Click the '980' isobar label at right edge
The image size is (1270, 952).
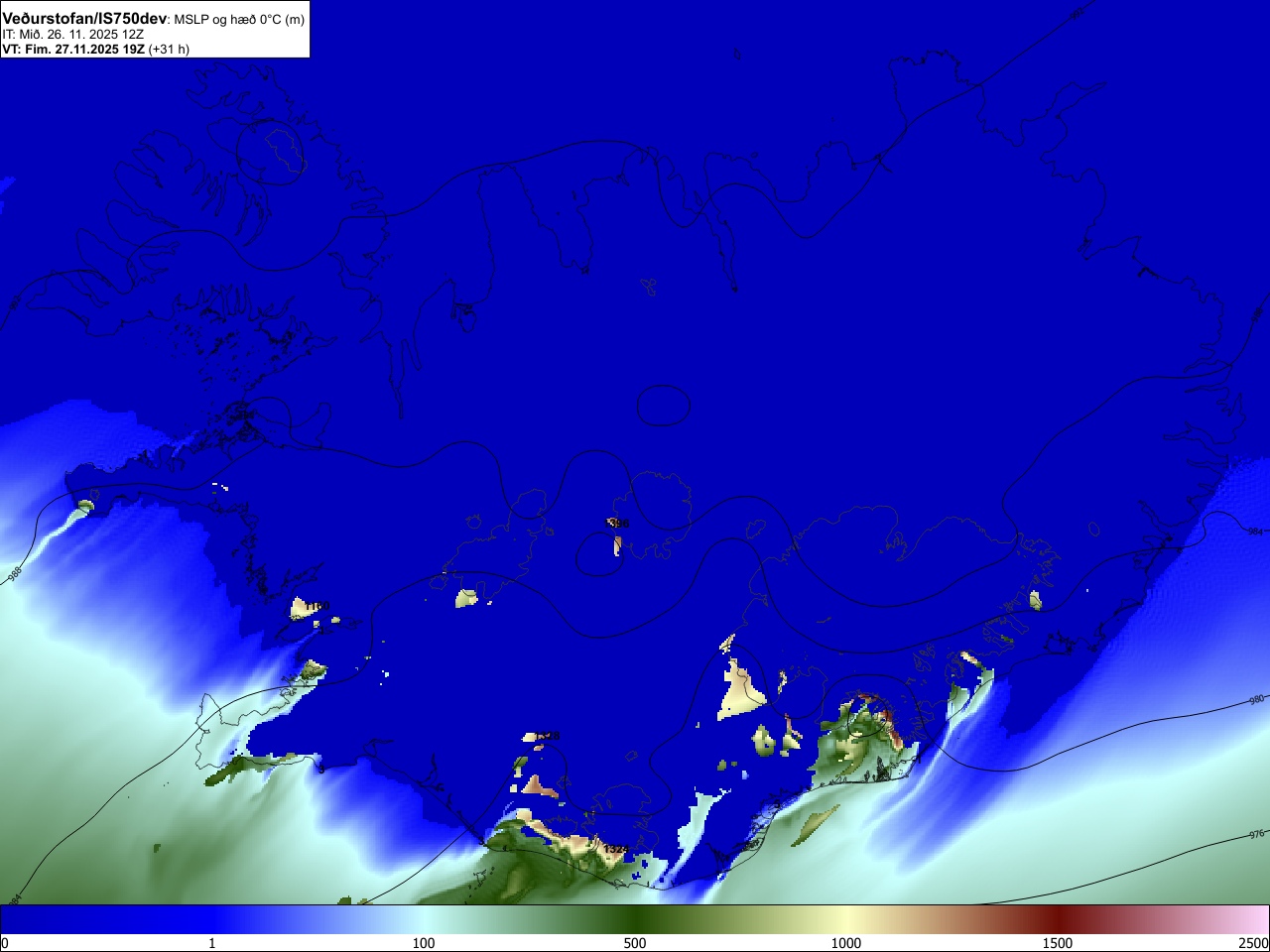click(1257, 700)
